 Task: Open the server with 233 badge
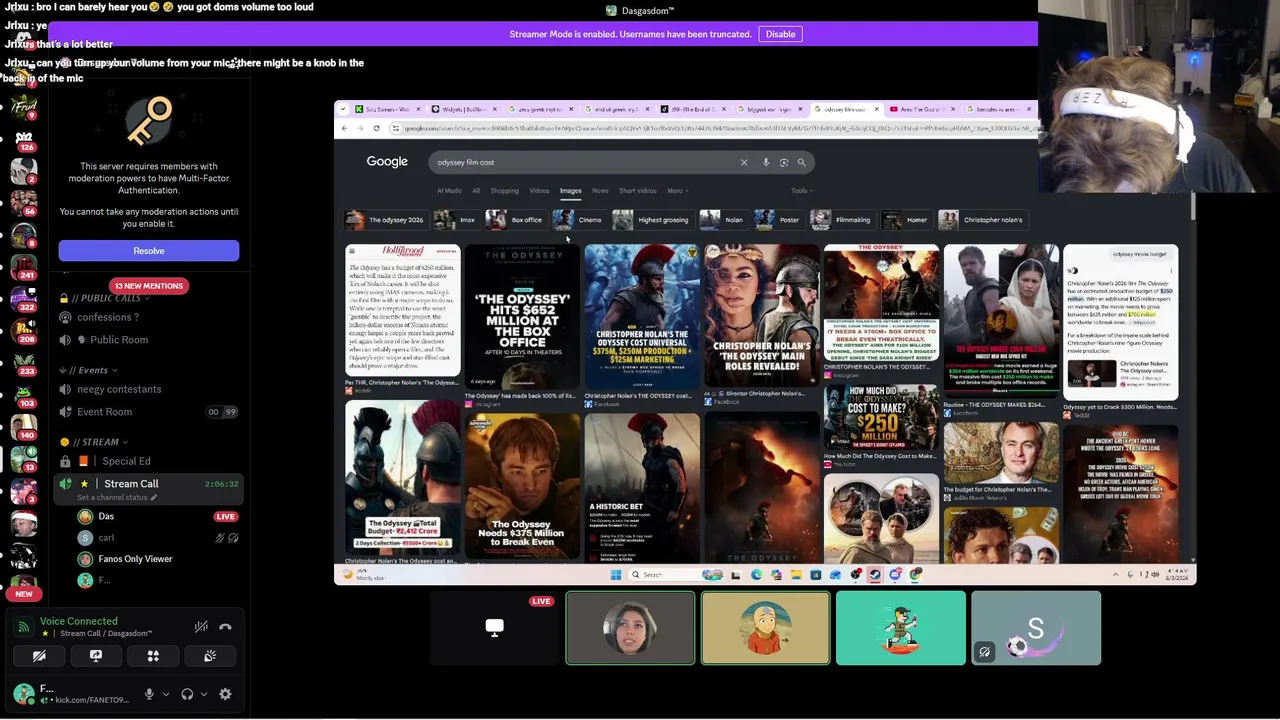[23, 361]
